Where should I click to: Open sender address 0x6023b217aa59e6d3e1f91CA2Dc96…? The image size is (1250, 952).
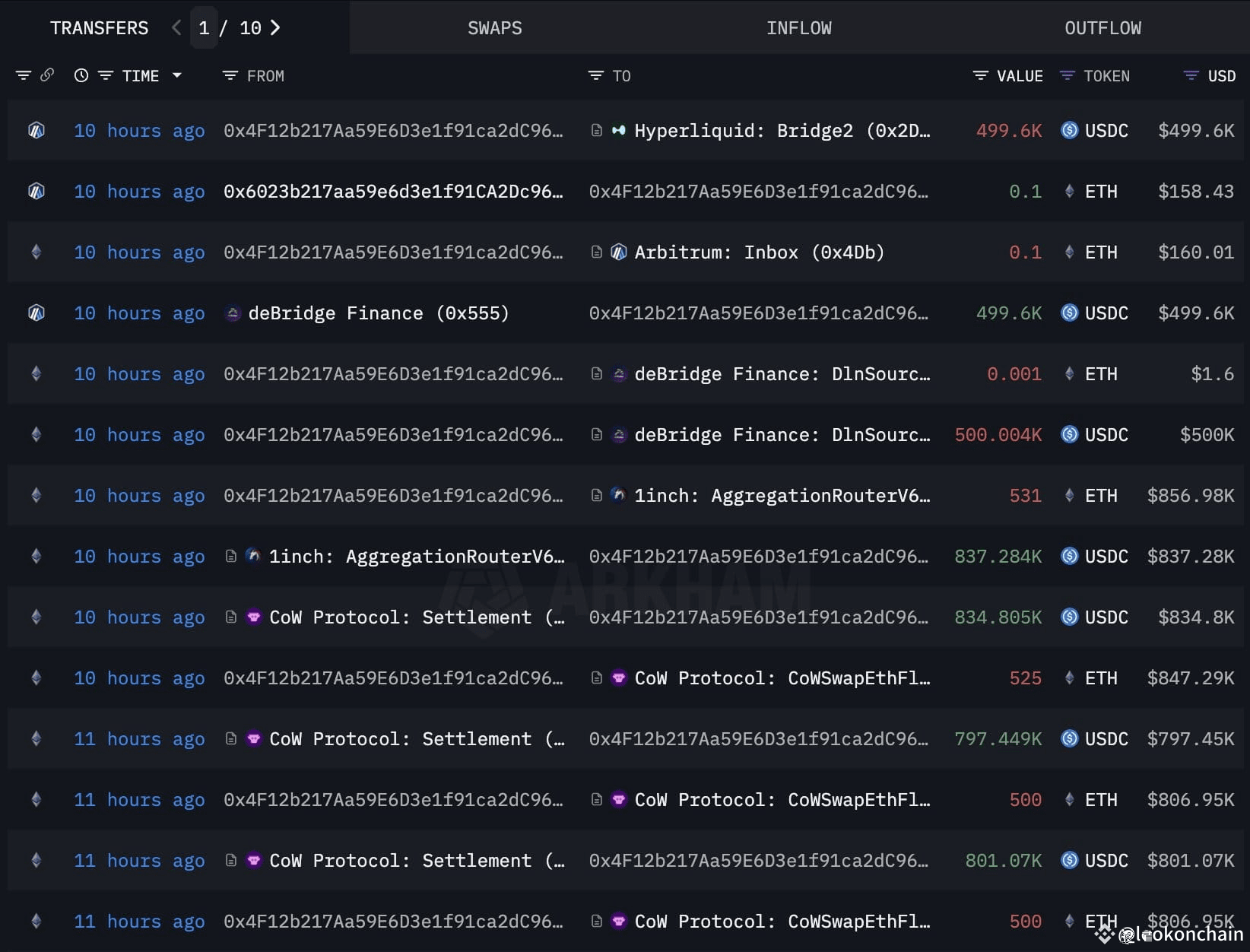coord(393,192)
